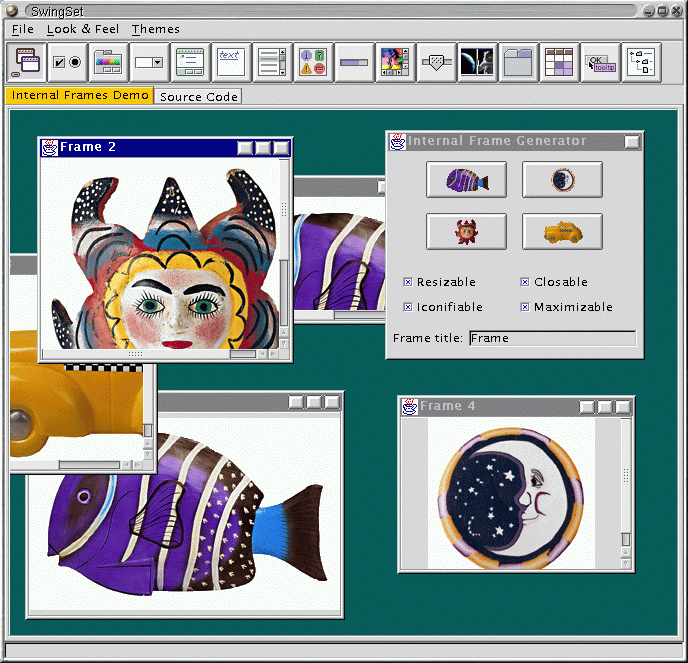Open the tabbed pane demo toolbar icon
The height and width of the screenshot is (663, 688).
(x=518, y=62)
